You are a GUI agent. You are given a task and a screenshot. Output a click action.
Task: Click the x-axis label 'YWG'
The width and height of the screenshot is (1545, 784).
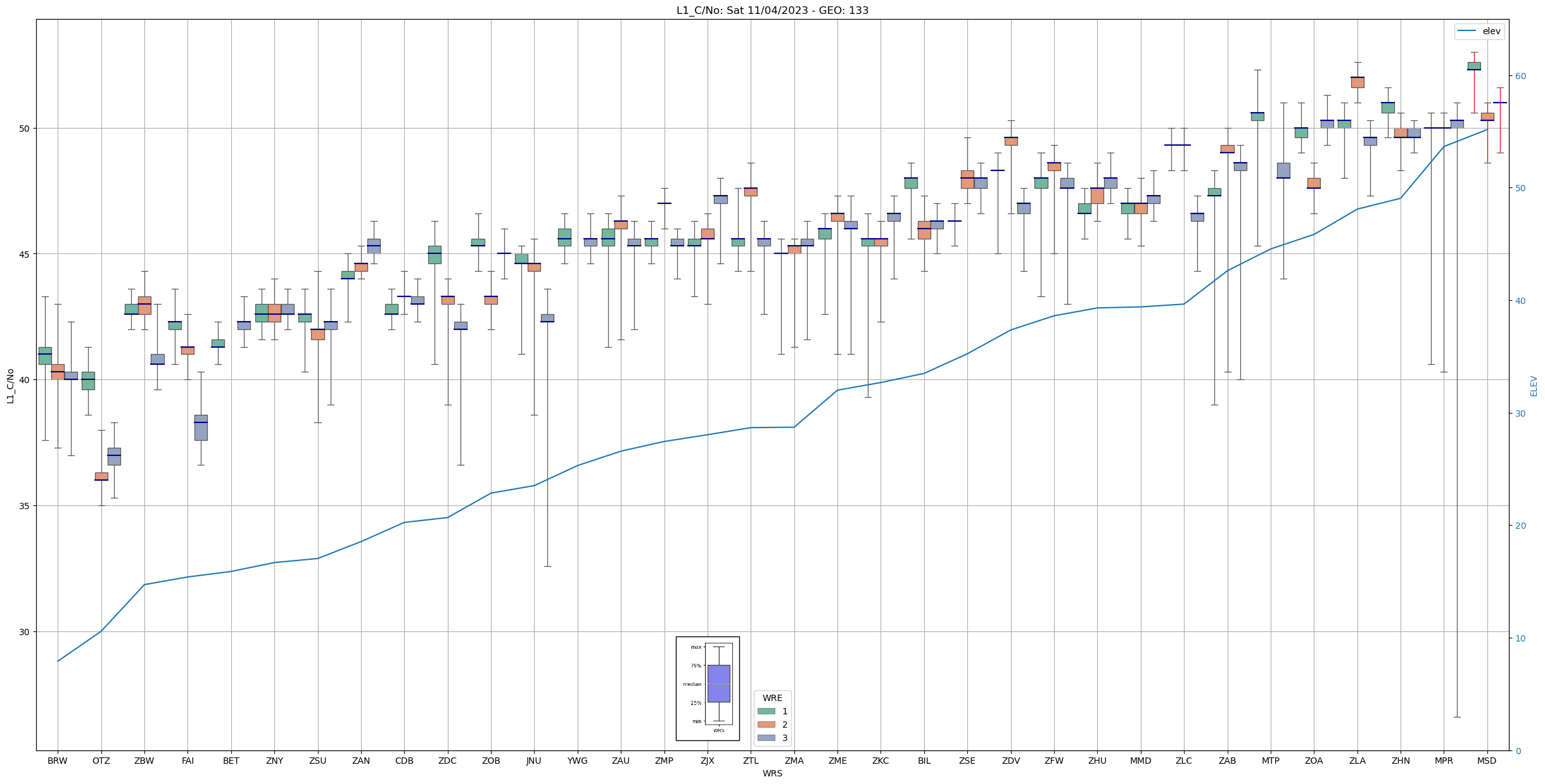tap(578, 761)
